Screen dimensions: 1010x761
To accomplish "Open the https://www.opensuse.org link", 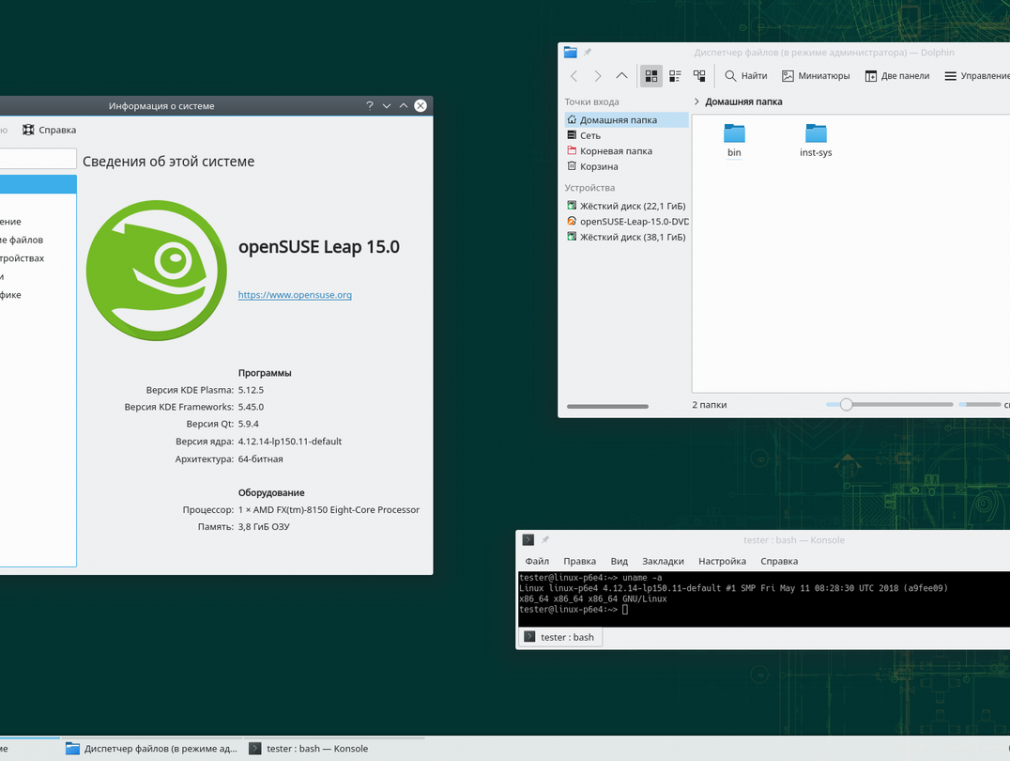I will tap(295, 295).
